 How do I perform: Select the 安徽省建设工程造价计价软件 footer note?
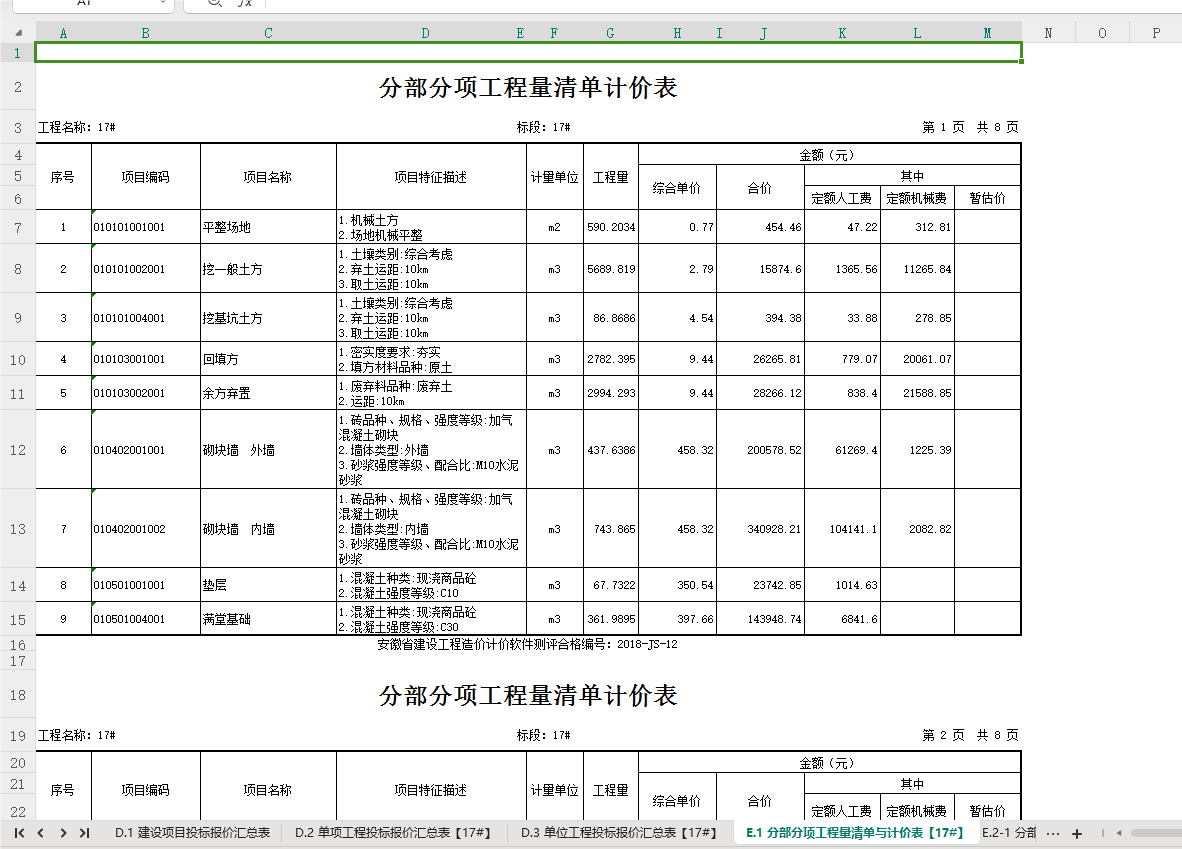527,644
